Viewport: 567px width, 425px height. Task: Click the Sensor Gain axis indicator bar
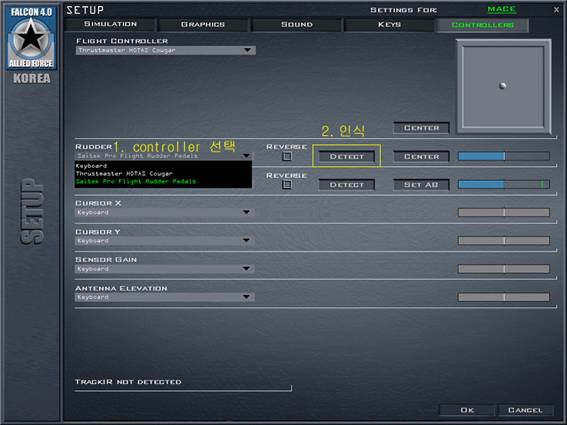[x=504, y=269]
